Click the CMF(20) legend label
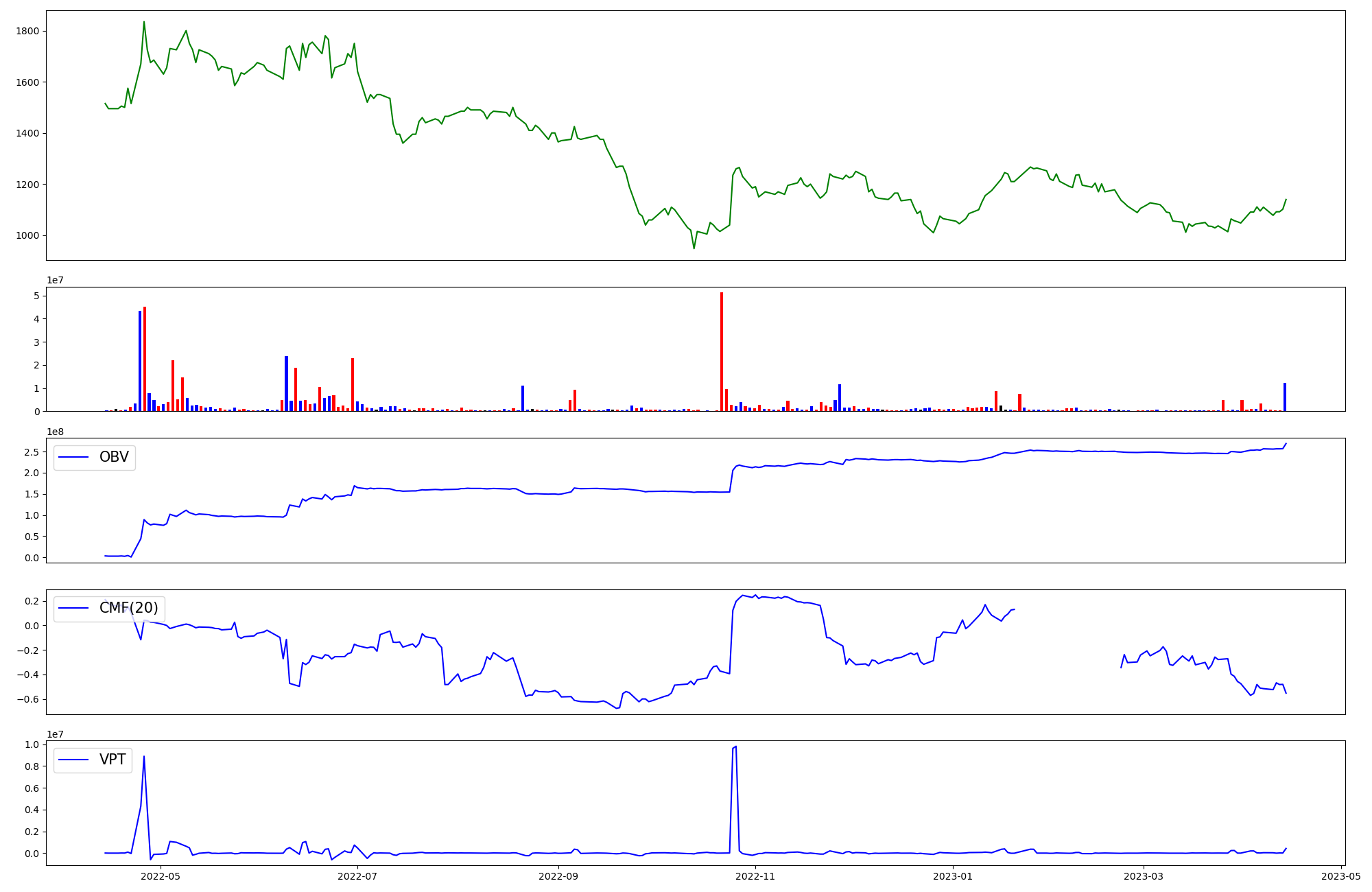 tap(128, 608)
